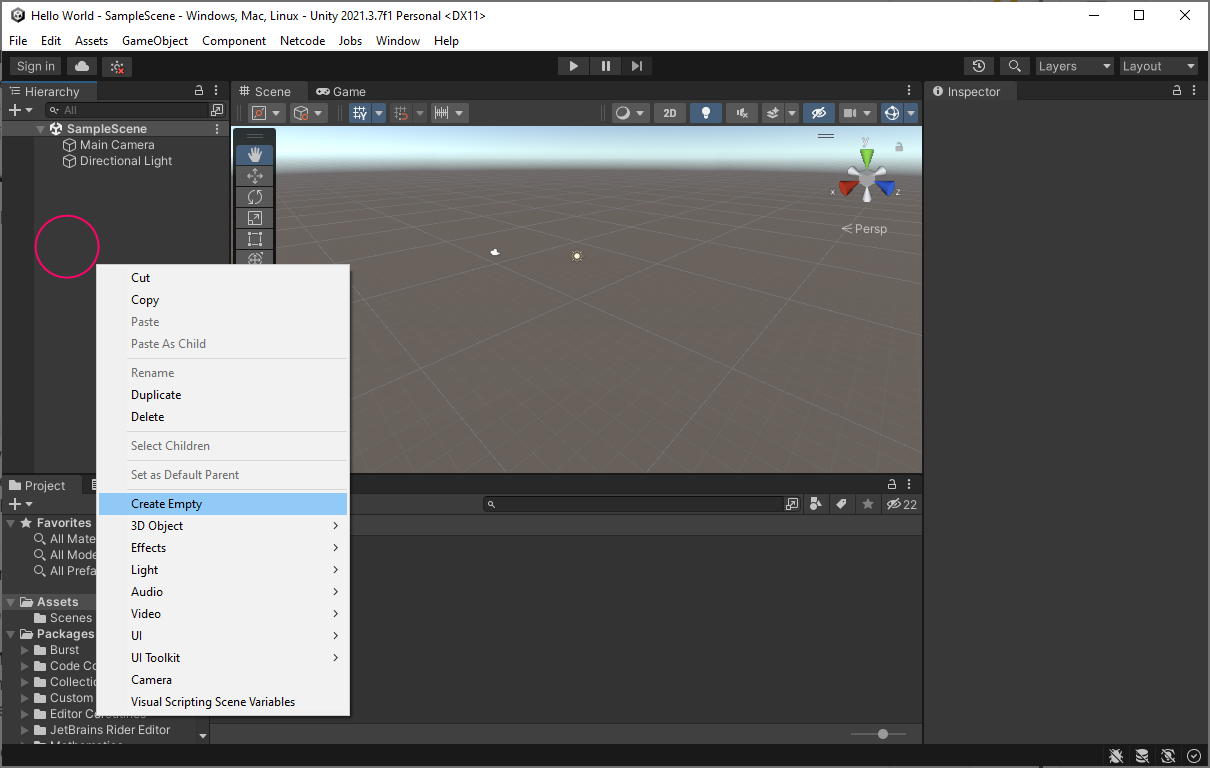Viewport: 1210px width, 768px height.
Task: Toggle hidden objects scene visibility
Action: pyautogui.click(x=818, y=113)
